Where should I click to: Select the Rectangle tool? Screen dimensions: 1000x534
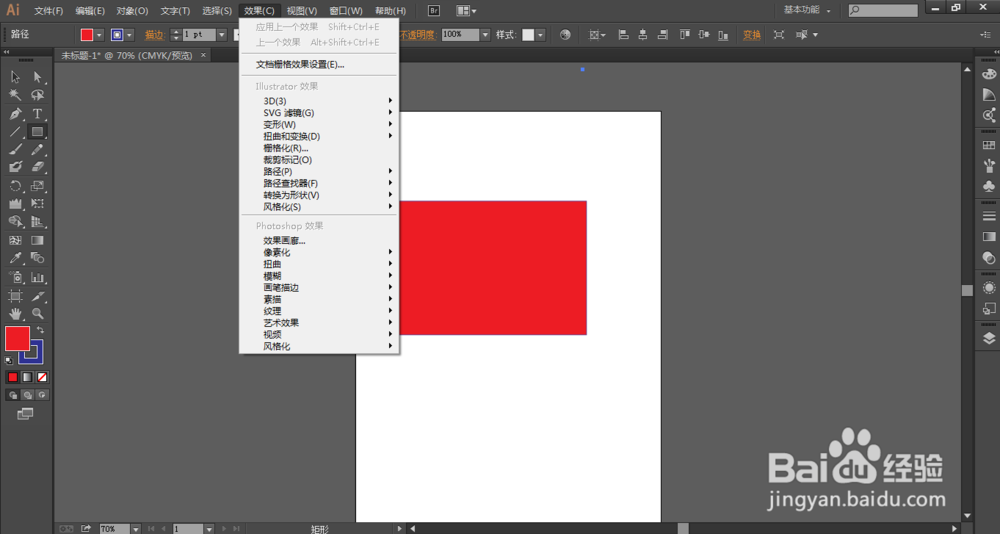coord(38,131)
